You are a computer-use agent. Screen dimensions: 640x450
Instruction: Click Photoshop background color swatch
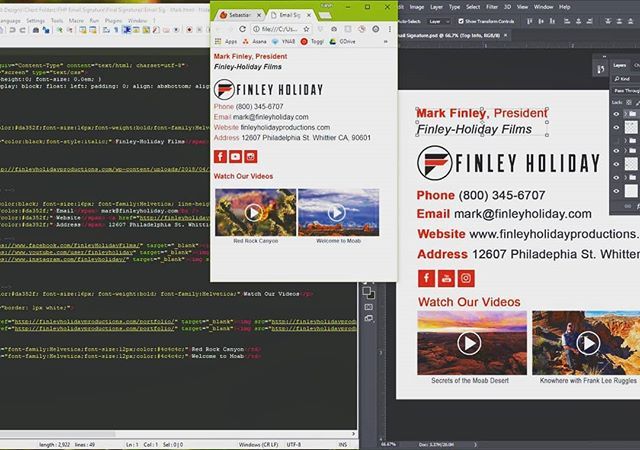[x=371, y=295]
